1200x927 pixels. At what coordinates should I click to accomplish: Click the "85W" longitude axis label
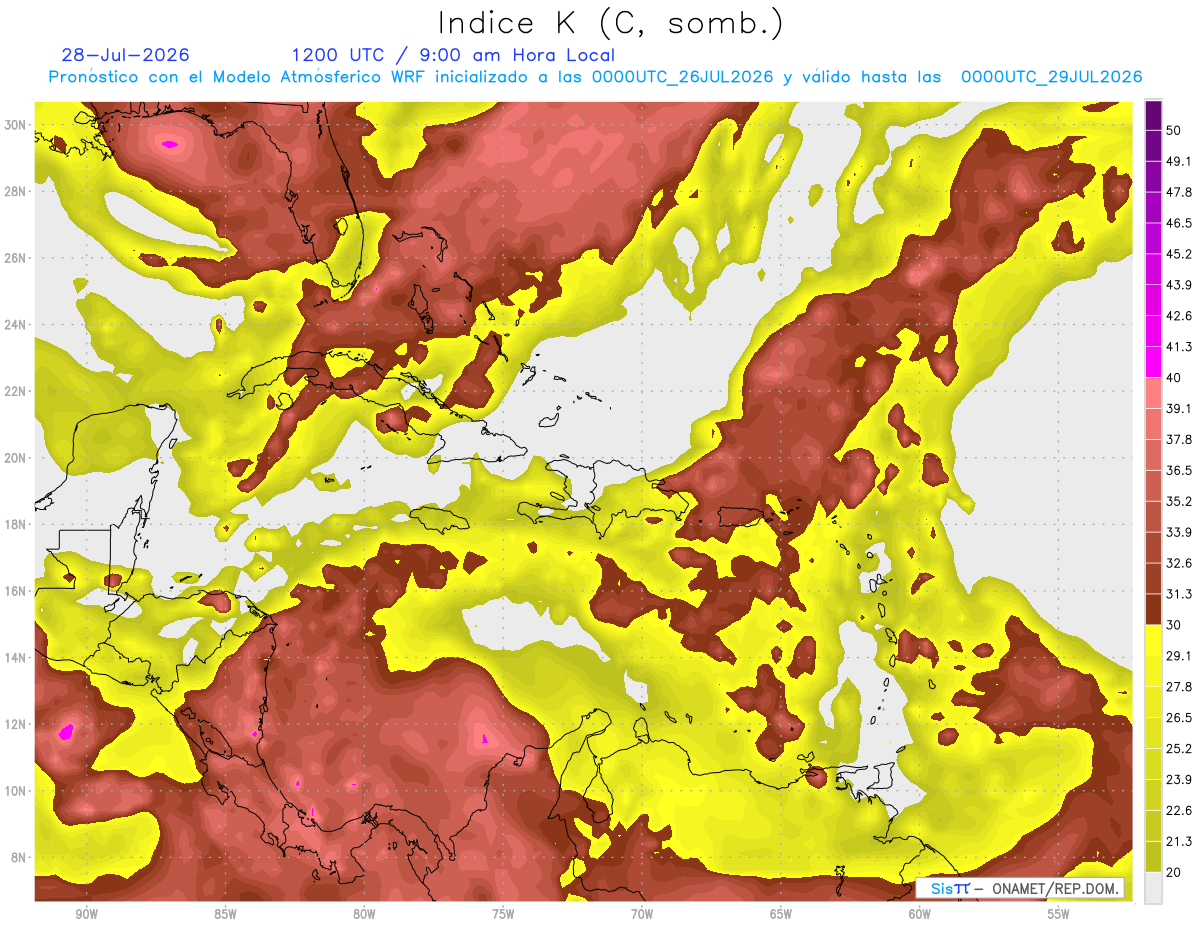[225, 914]
